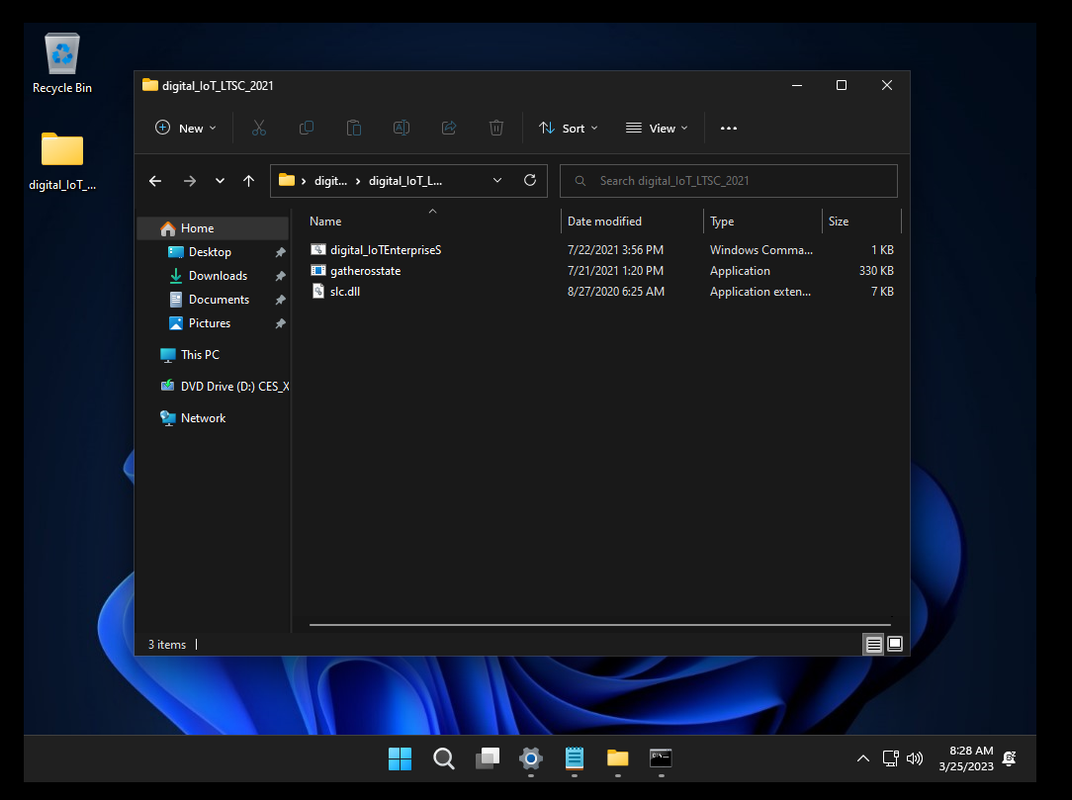The height and width of the screenshot is (800, 1072).
Task: Open Command Prompt on the taskbar
Action: pos(660,758)
